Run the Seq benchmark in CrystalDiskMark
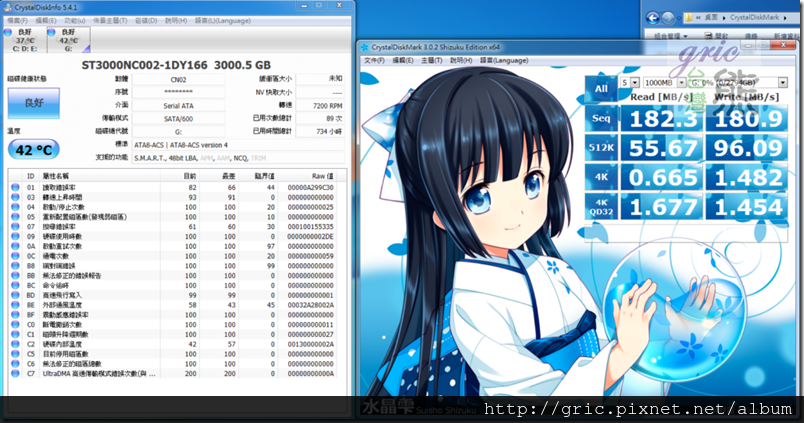This screenshot has width=804, height=423. 601,118
